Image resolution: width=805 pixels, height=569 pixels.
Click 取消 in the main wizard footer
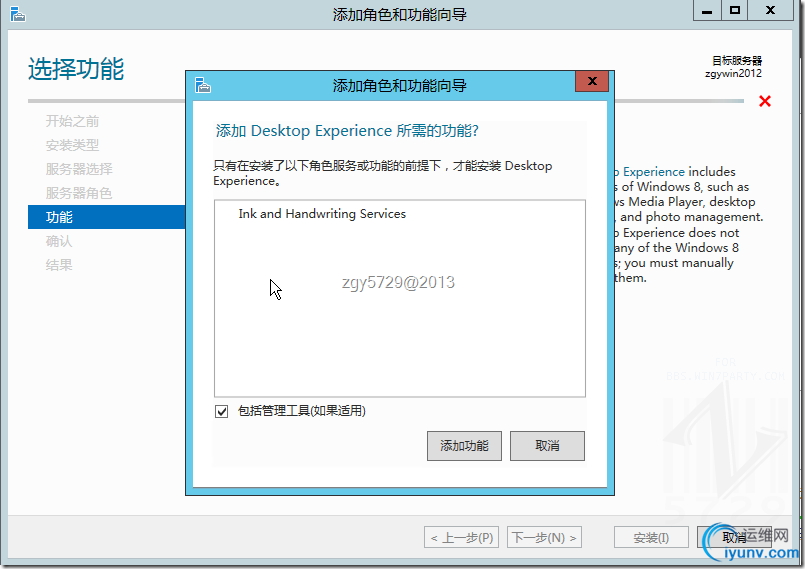point(734,538)
